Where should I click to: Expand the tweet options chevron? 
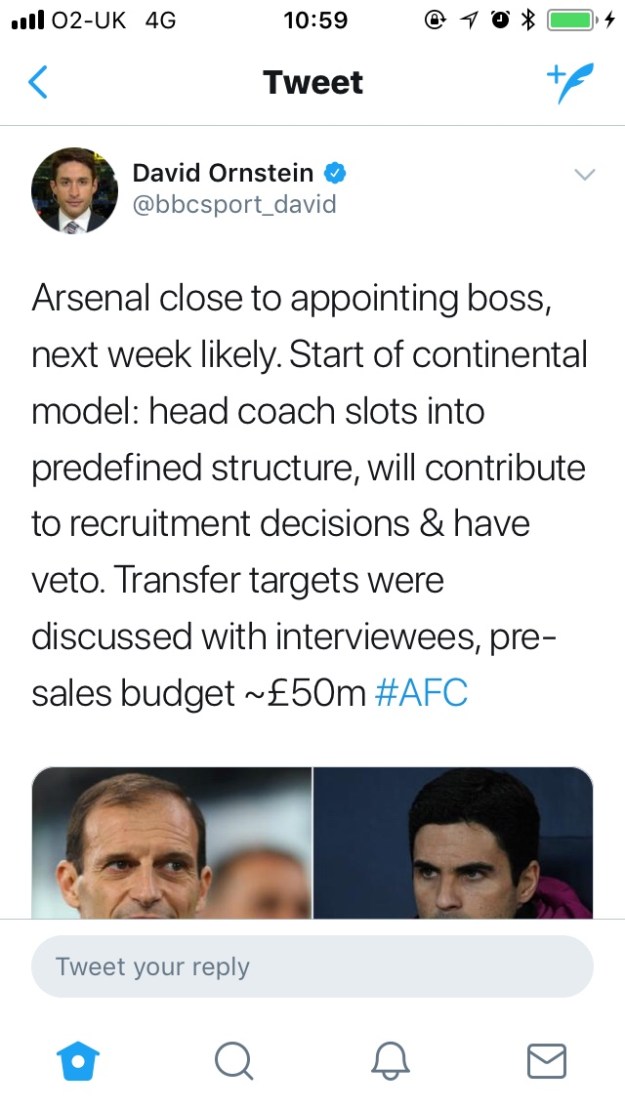click(585, 175)
